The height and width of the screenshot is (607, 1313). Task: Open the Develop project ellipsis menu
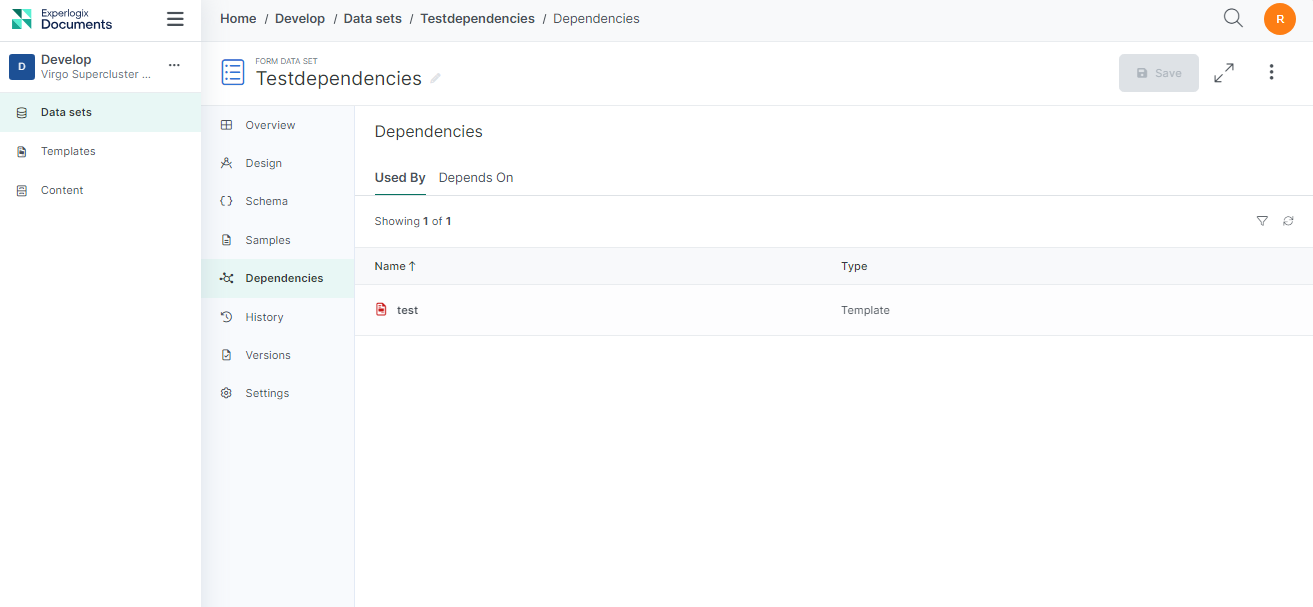[174, 66]
